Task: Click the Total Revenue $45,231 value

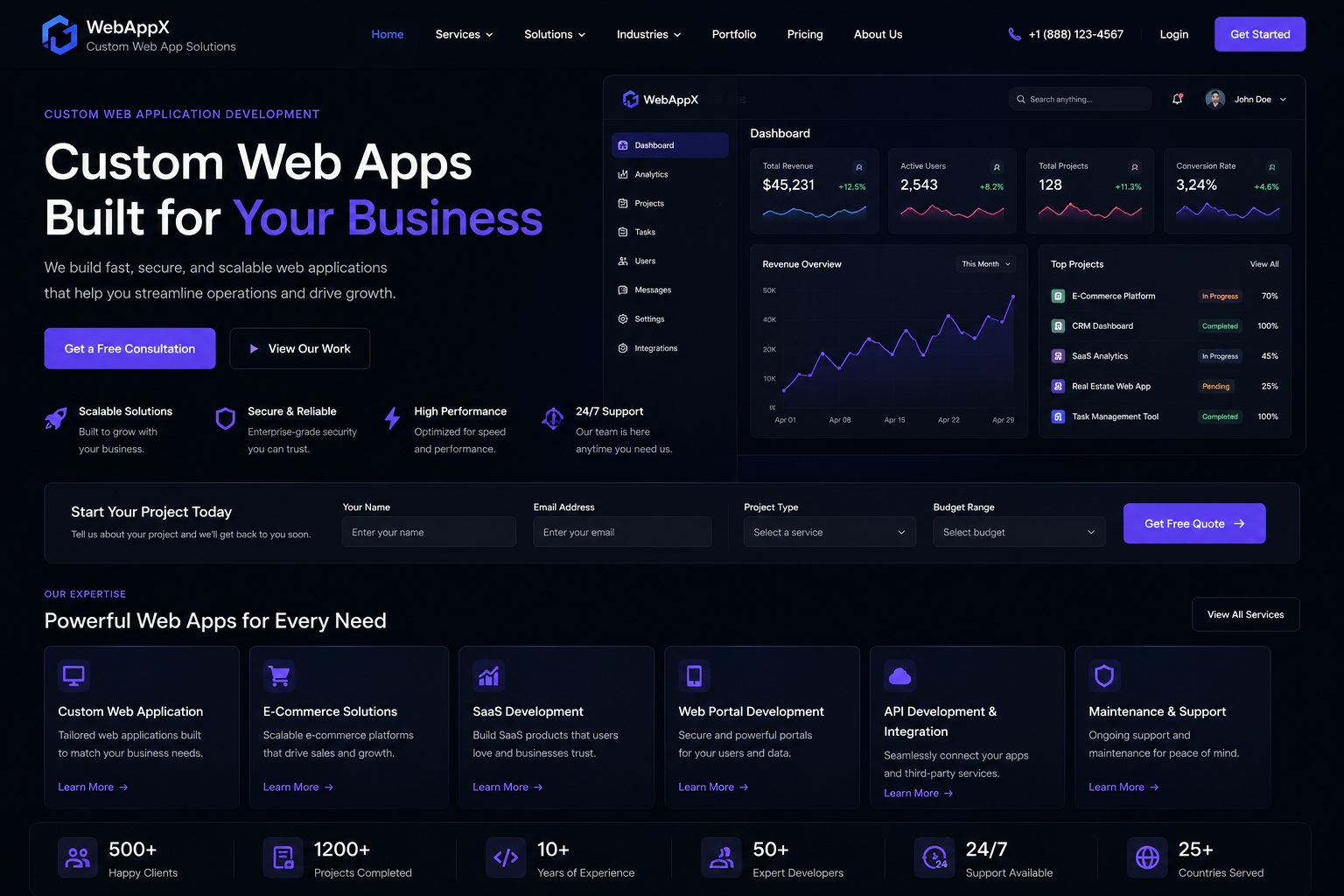Action: [x=788, y=185]
